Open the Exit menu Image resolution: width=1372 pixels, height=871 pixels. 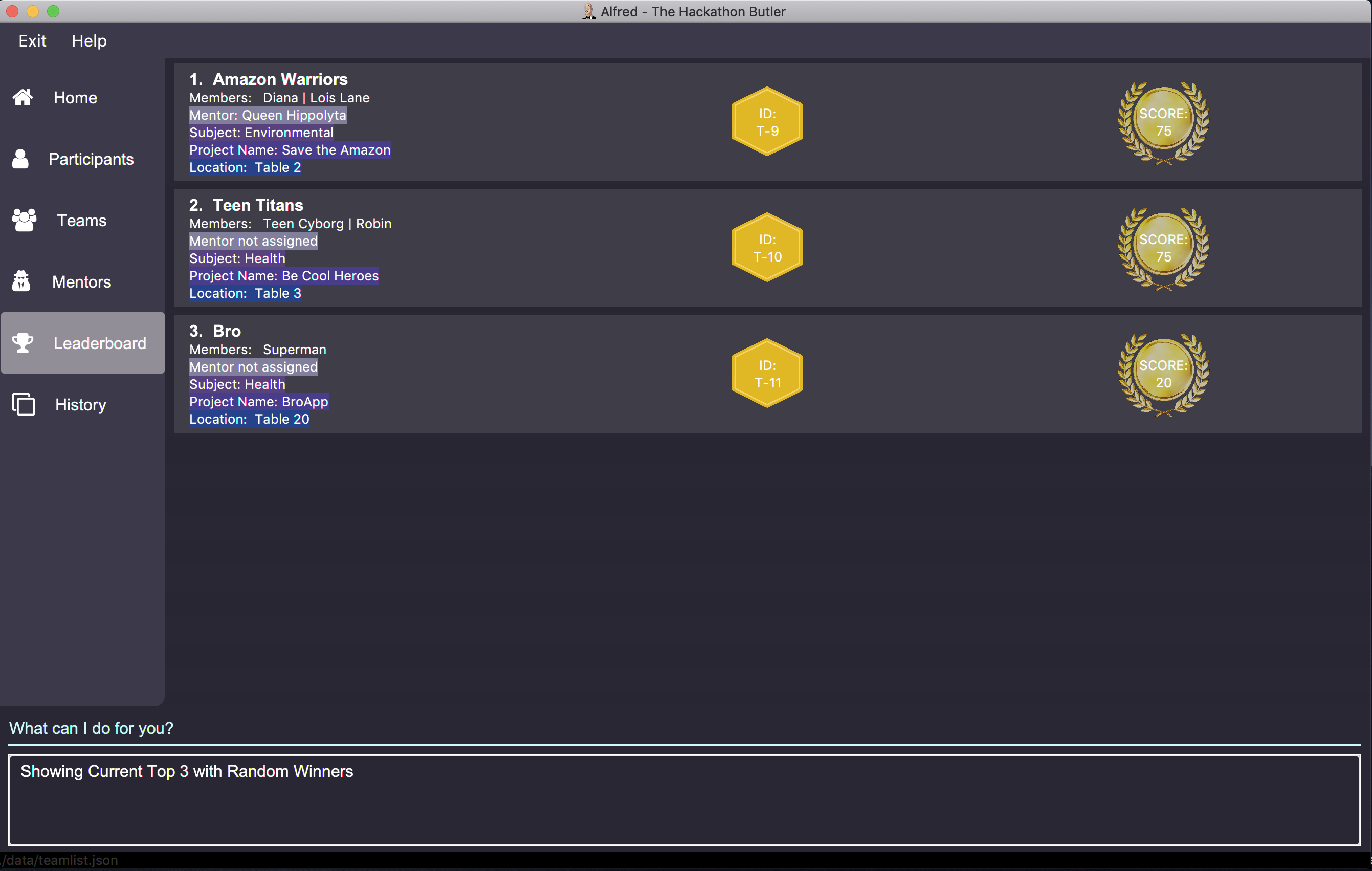[32, 41]
